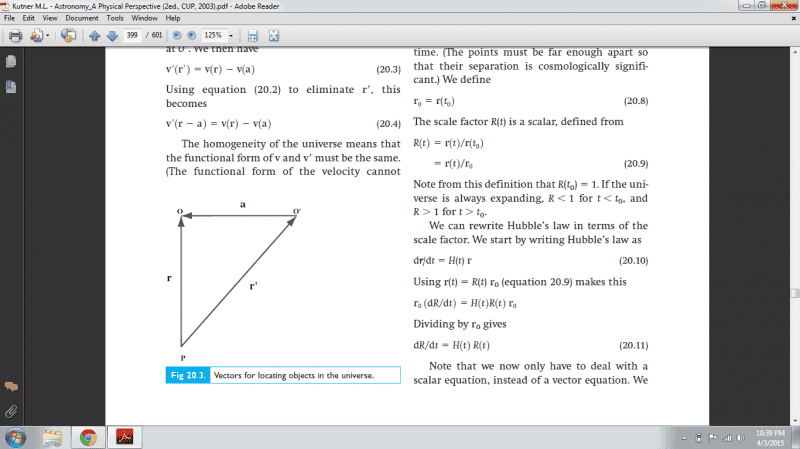
Task: Click the caption 'Vectors for locating objects in the universe.'
Action: pos(294,375)
